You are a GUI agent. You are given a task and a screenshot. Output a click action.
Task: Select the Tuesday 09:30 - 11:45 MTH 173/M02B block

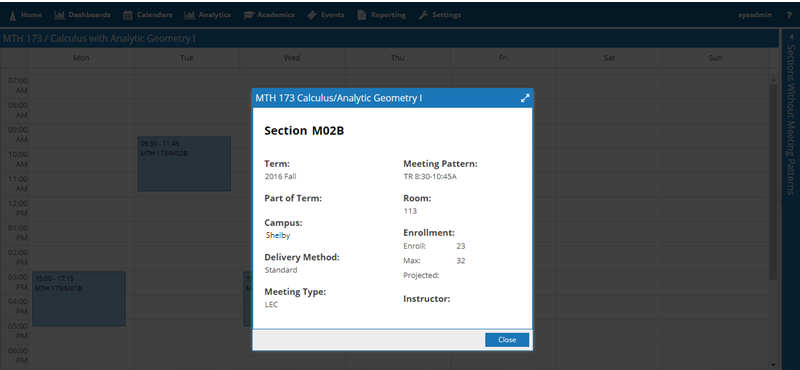click(x=184, y=164)
